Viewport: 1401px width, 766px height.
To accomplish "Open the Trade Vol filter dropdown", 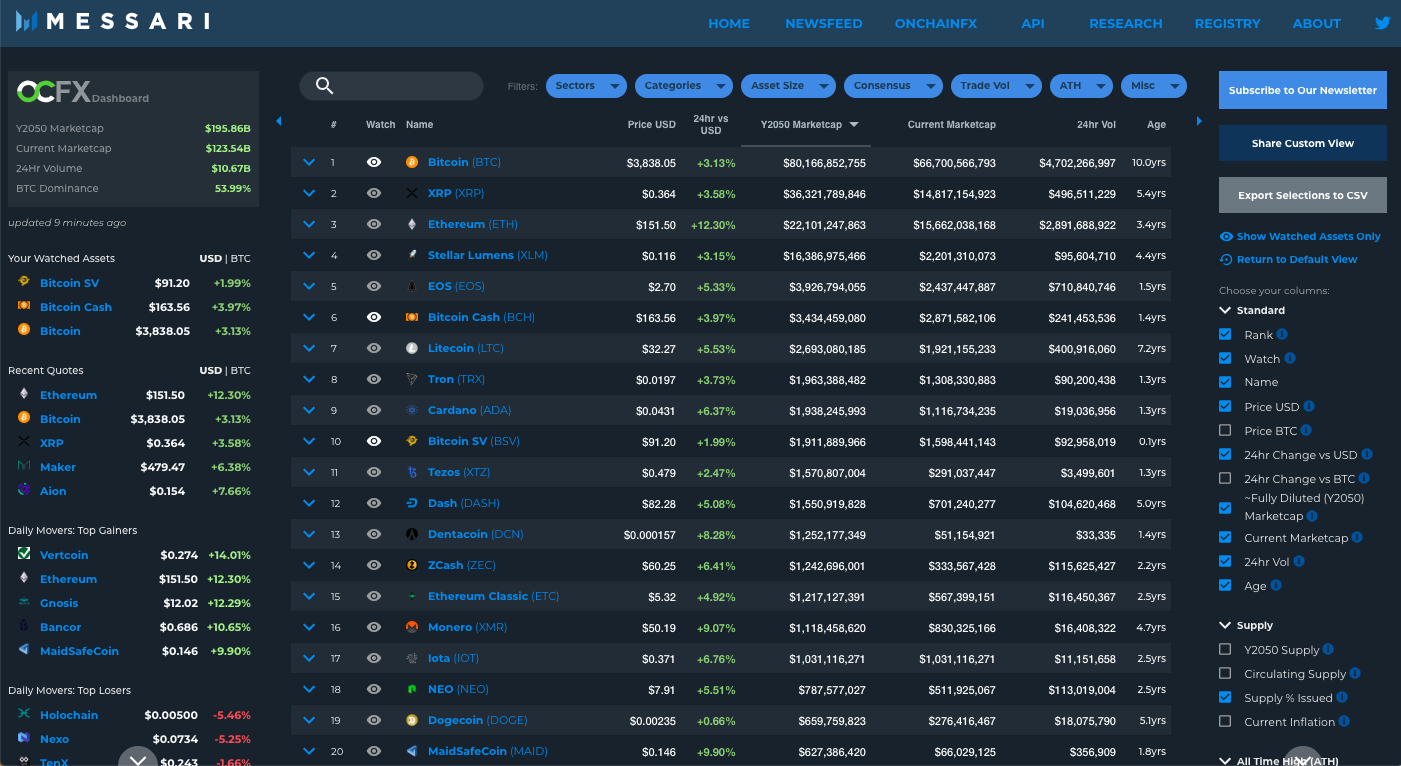I will click(996, 86).
